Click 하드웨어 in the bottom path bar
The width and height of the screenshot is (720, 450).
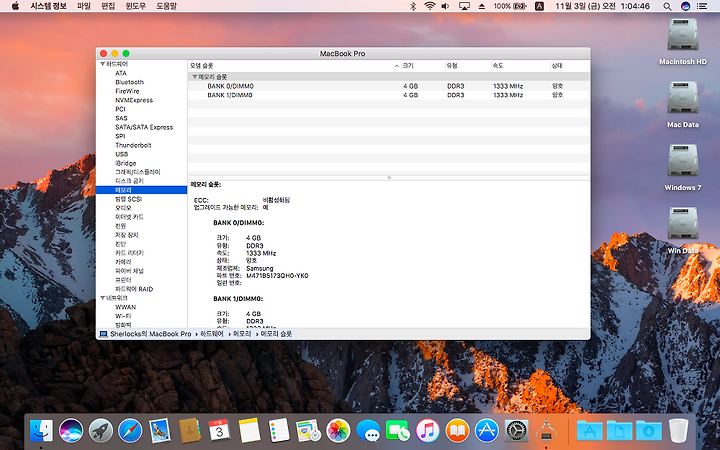pyautogui.click(x=212, y=334)
